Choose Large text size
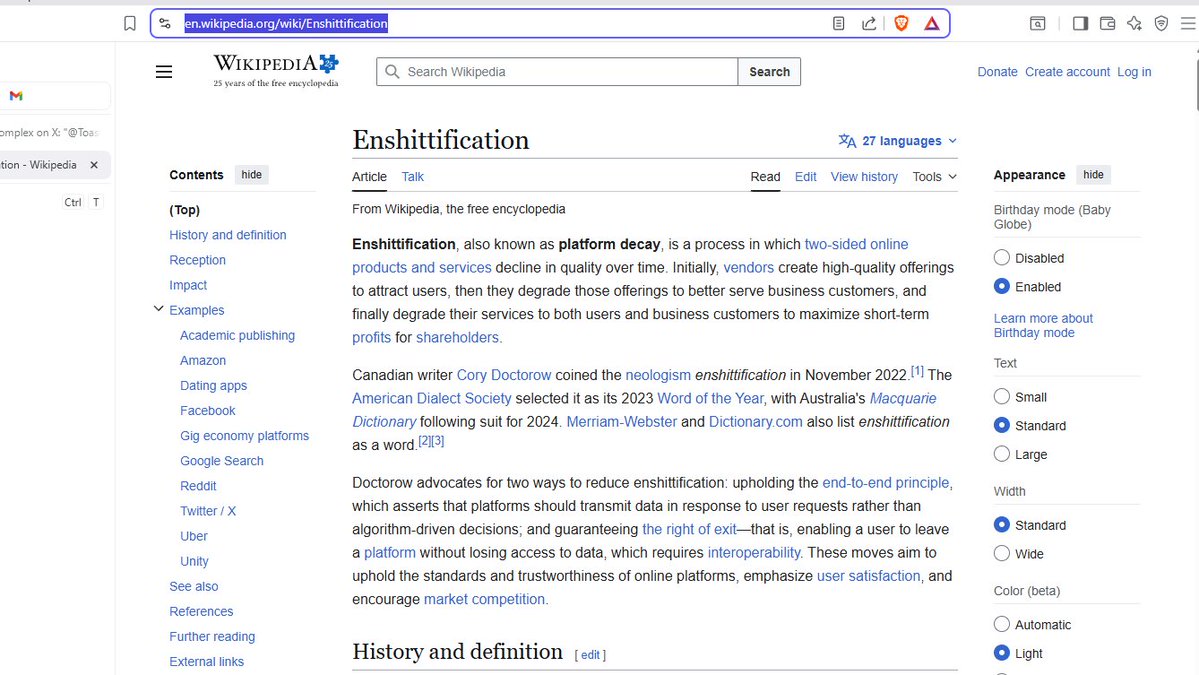This screenshot has width=1199, height=675. pyautogui.click(x=1002, y=454)
